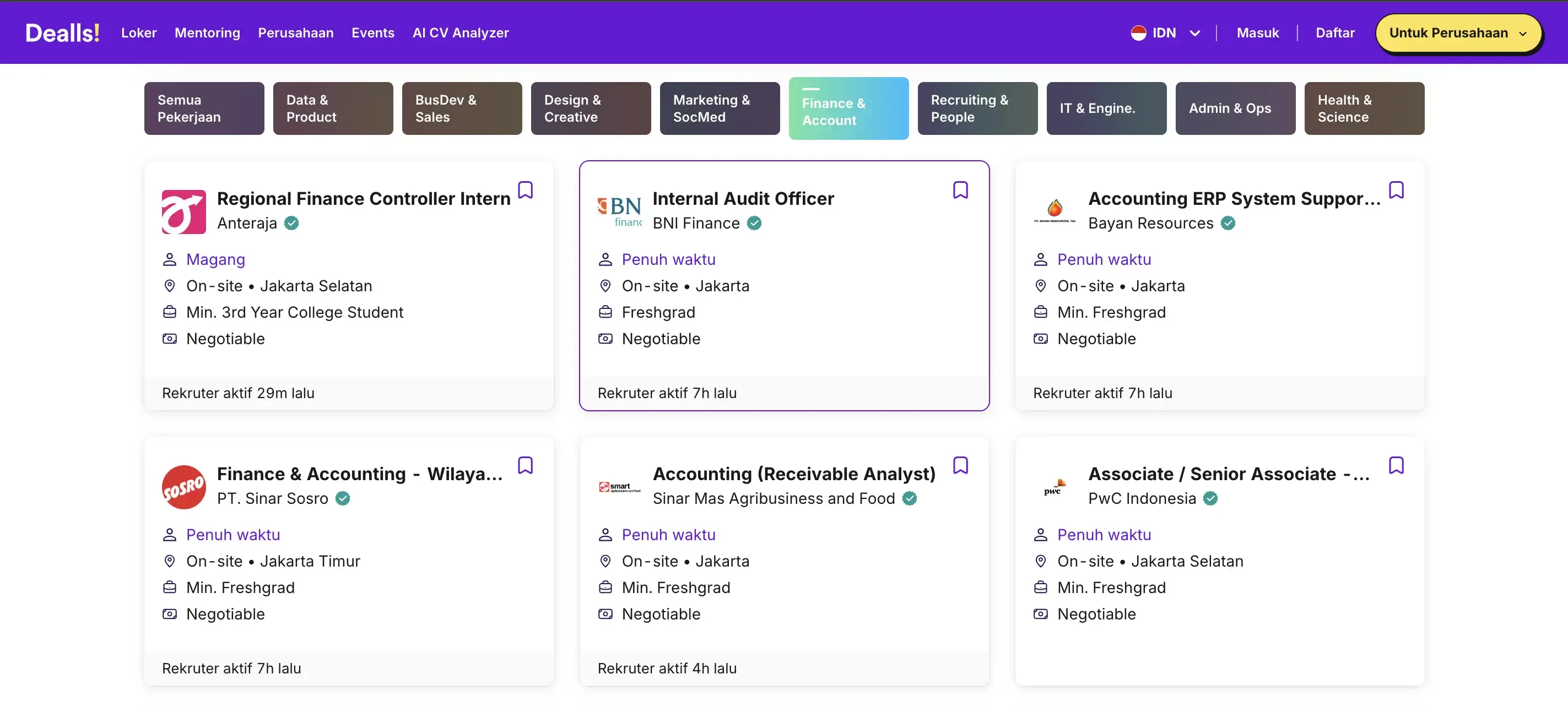1568x707 pixels.
Task: Select the IT & Engine. category
Action: (x=1107, y=108)
